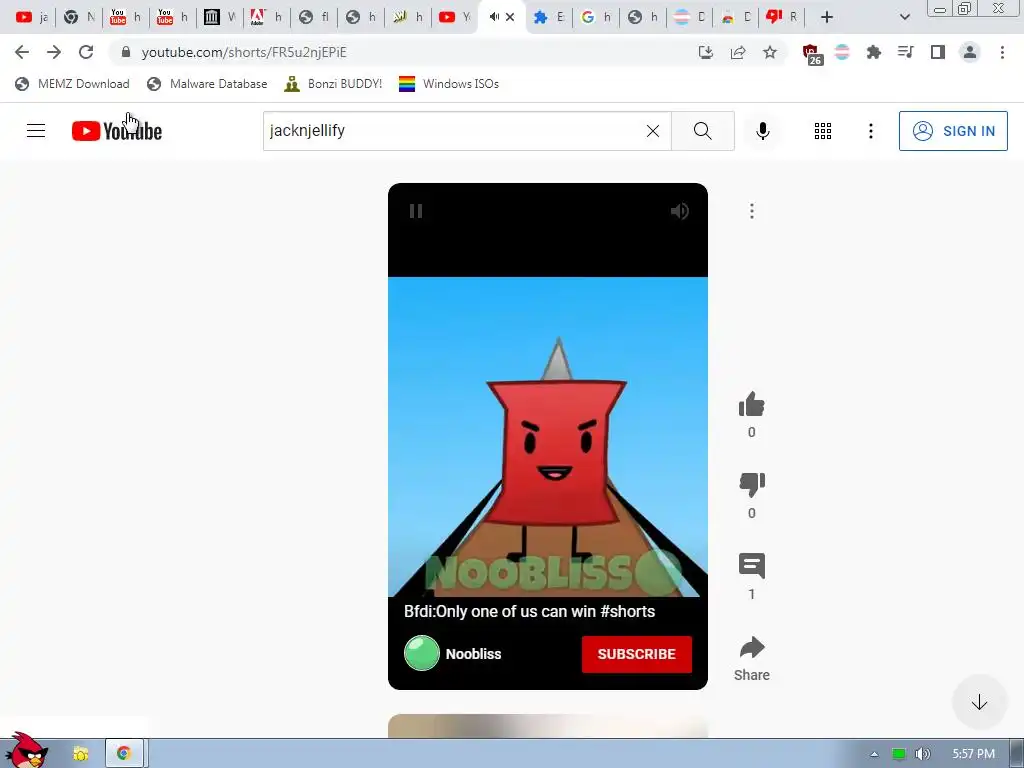Screen dimensions: 1024x768
Task: Switch to the blue puzzle piece extension tab
Action: click(x=548, y=17)
